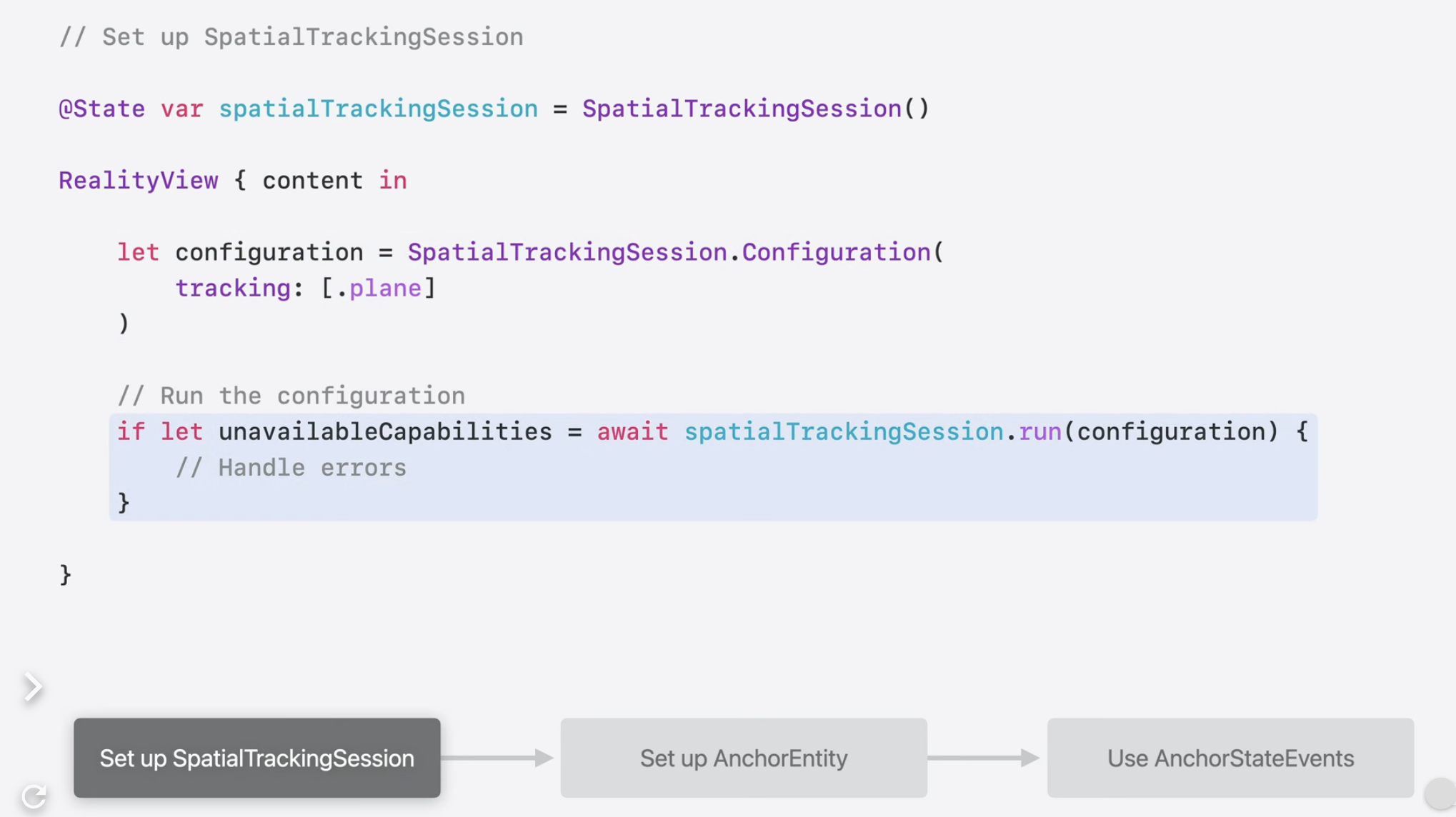
Task: Select the Set up SpatialTrackingSession step
Action: [x=256, y=758]
